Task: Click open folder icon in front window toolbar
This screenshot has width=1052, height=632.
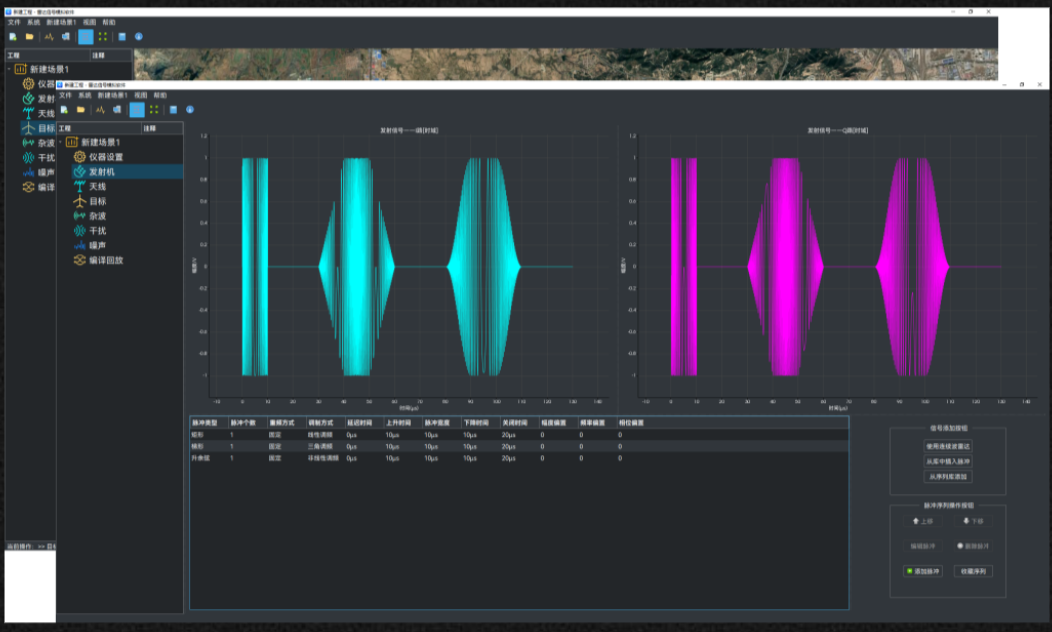Action: tap(81, 109)
